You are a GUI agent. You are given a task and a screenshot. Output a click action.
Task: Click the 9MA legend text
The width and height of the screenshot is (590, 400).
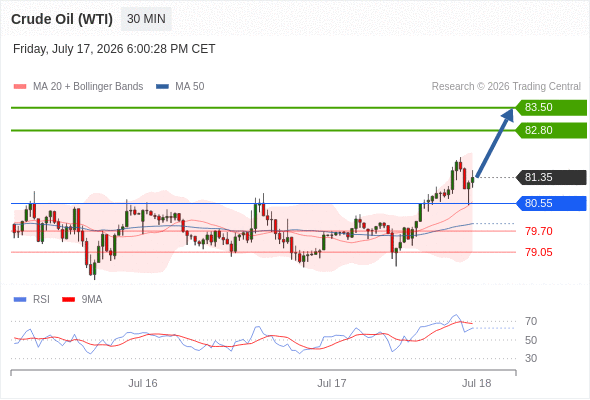pyautogui.click(x=92, y=300)
